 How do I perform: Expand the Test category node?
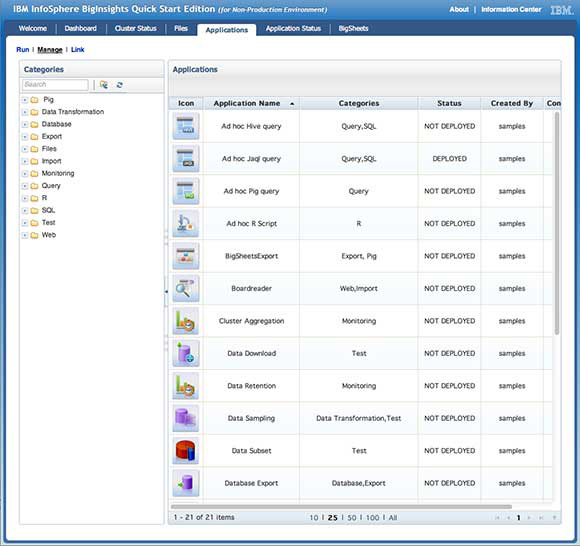25,223
